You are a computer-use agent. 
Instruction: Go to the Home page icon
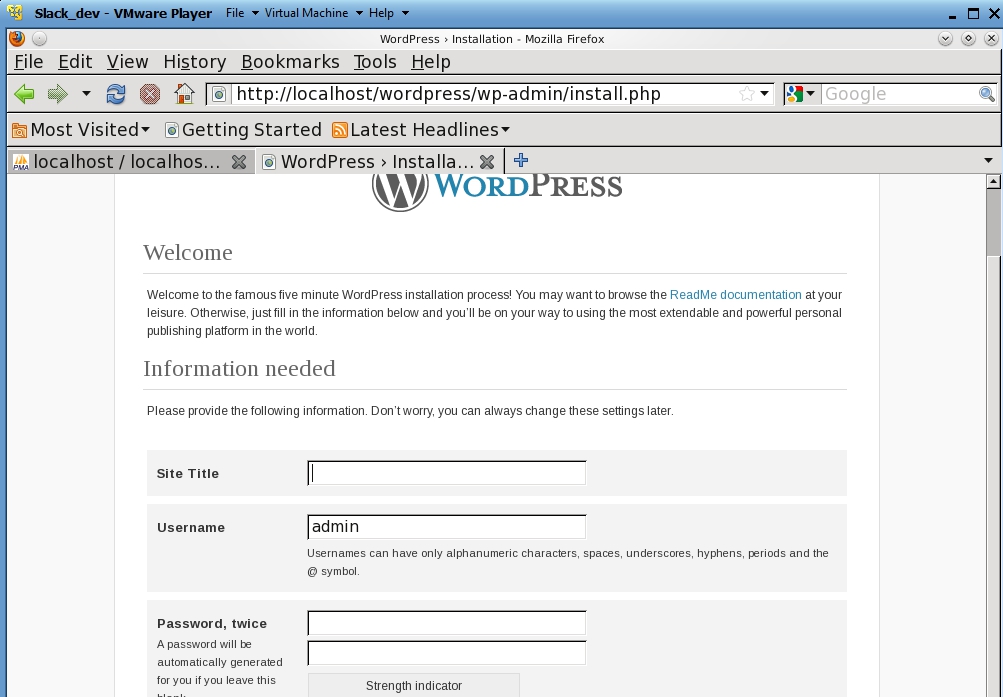click(184, 94)
